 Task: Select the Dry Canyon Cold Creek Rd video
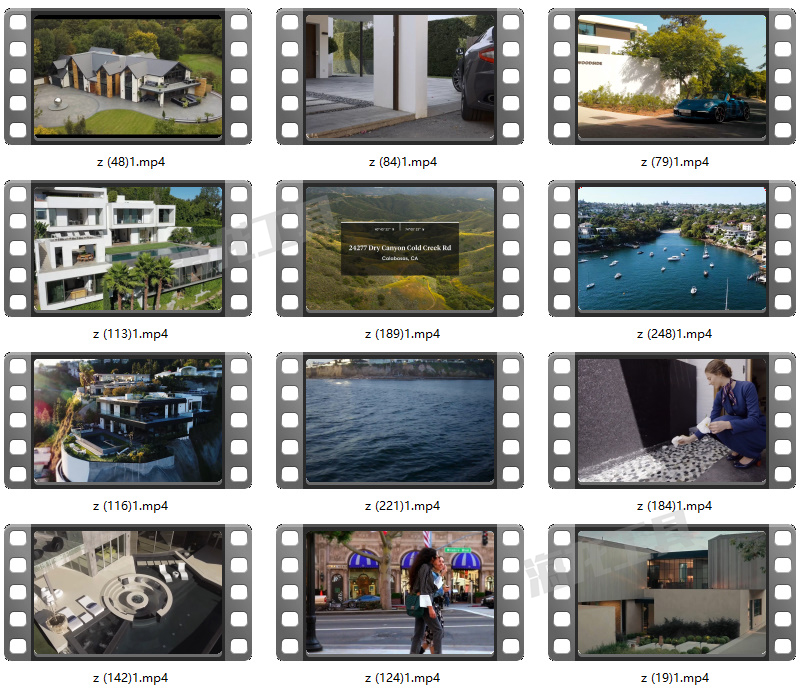[x=400, y=249]
